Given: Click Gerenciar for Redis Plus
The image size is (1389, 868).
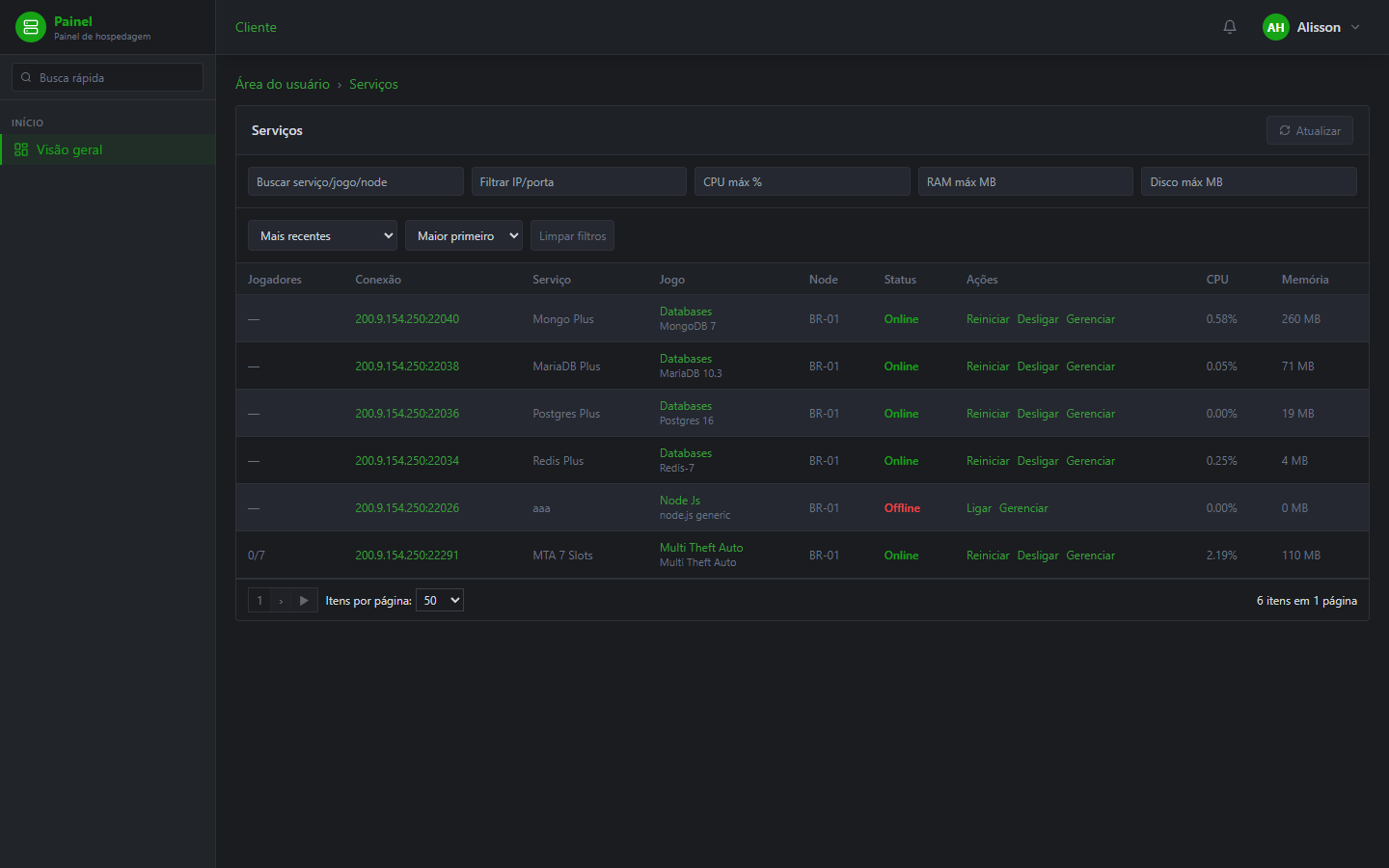Looking at the screenshot, I should click(1090, 460).
